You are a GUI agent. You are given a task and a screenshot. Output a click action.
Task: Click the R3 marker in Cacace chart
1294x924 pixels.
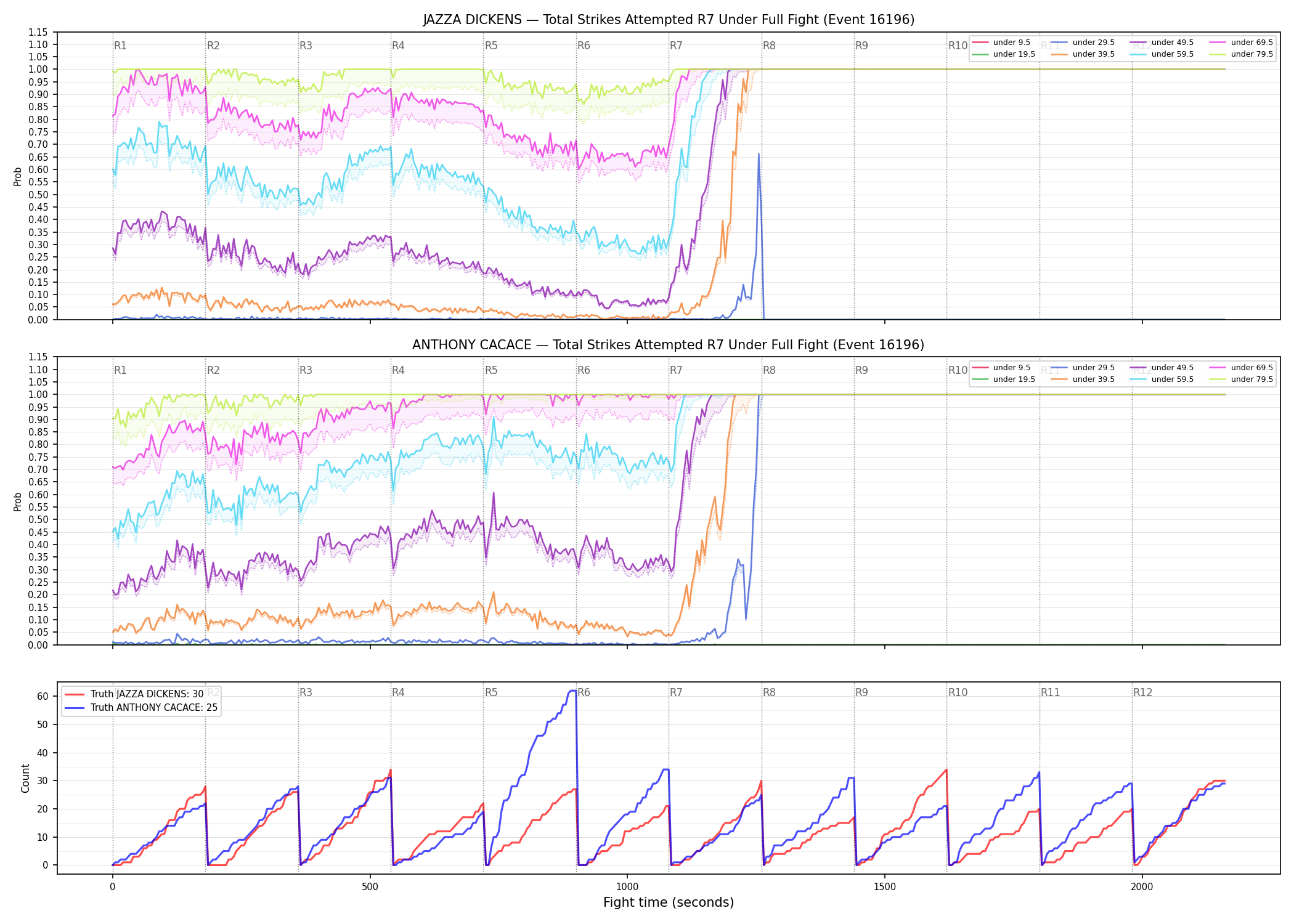tap(306, 370)
